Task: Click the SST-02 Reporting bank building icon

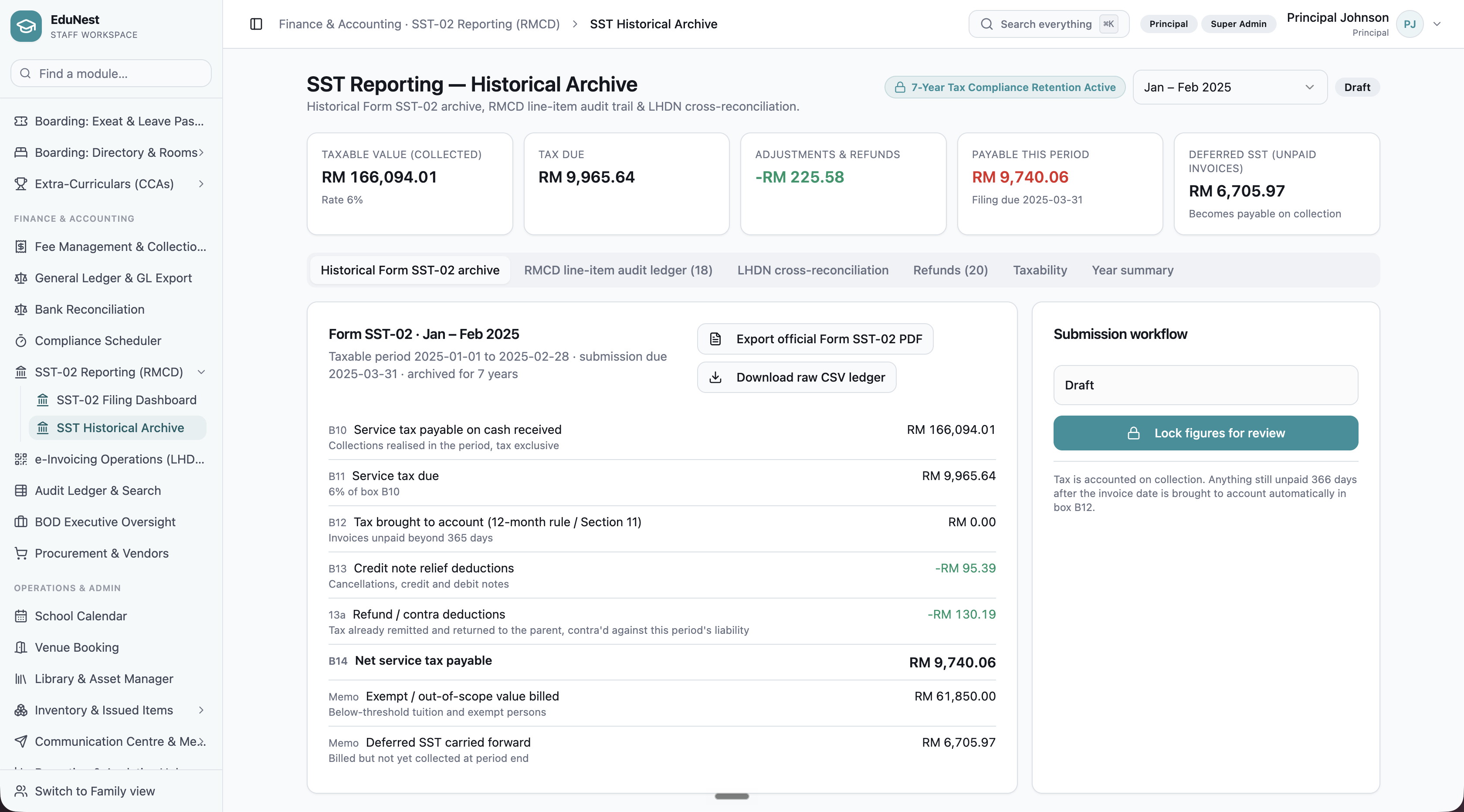Action: click(x=21, y=372)
